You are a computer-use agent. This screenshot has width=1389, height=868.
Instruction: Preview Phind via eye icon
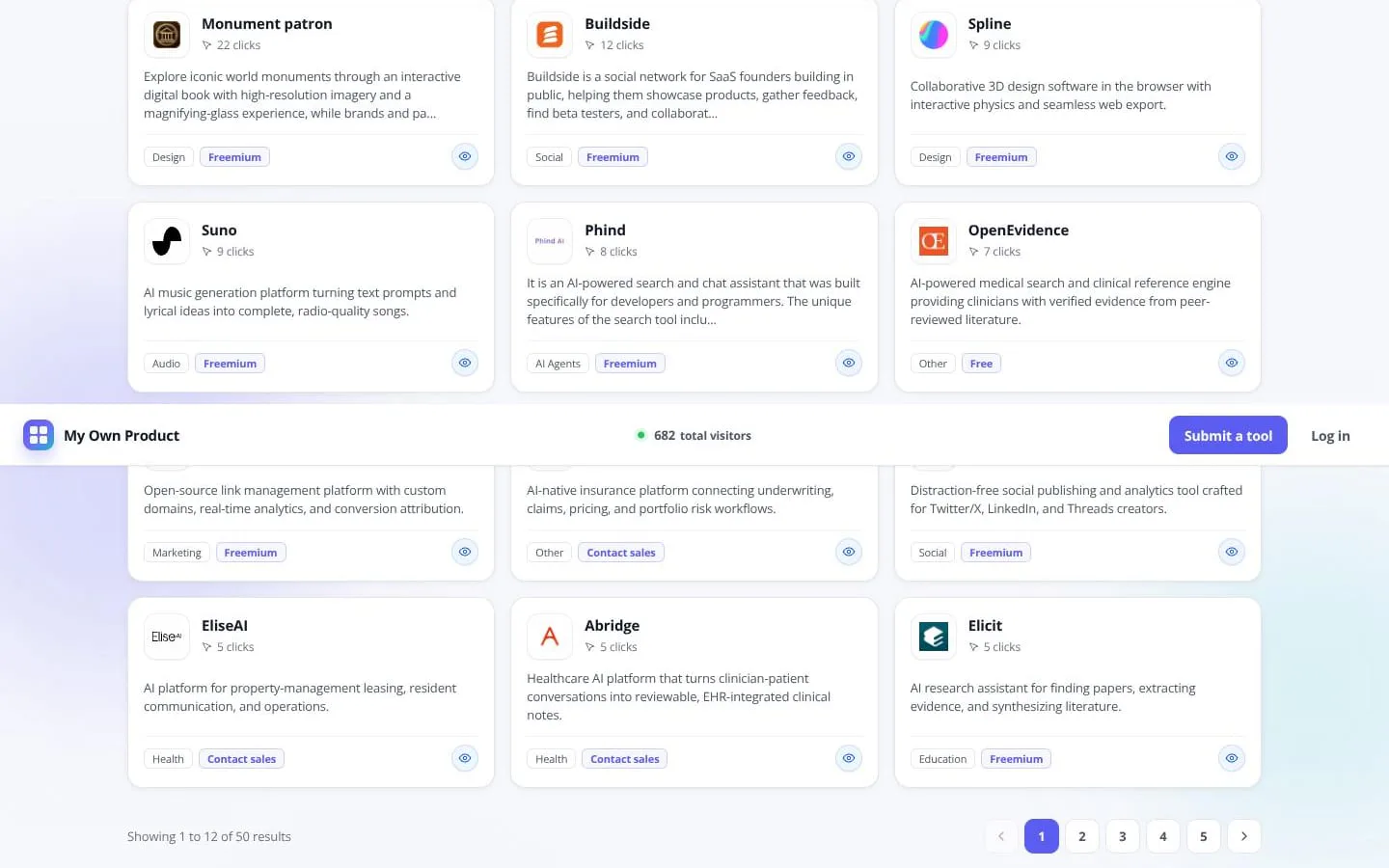[x=849, y=363]
